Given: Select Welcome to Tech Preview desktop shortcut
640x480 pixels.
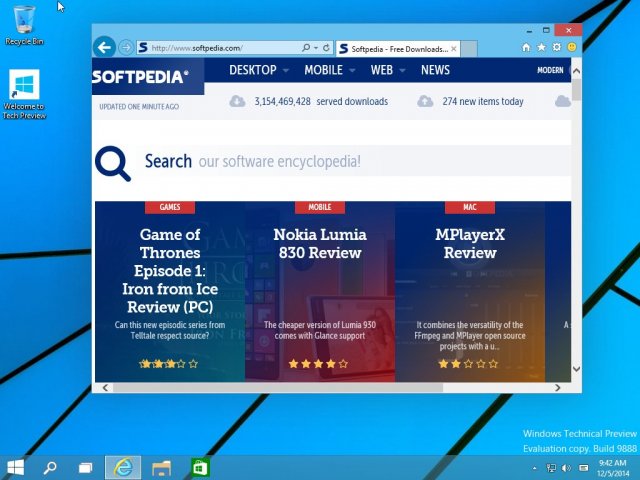Looking at the screenshot, I should (24, 94).
